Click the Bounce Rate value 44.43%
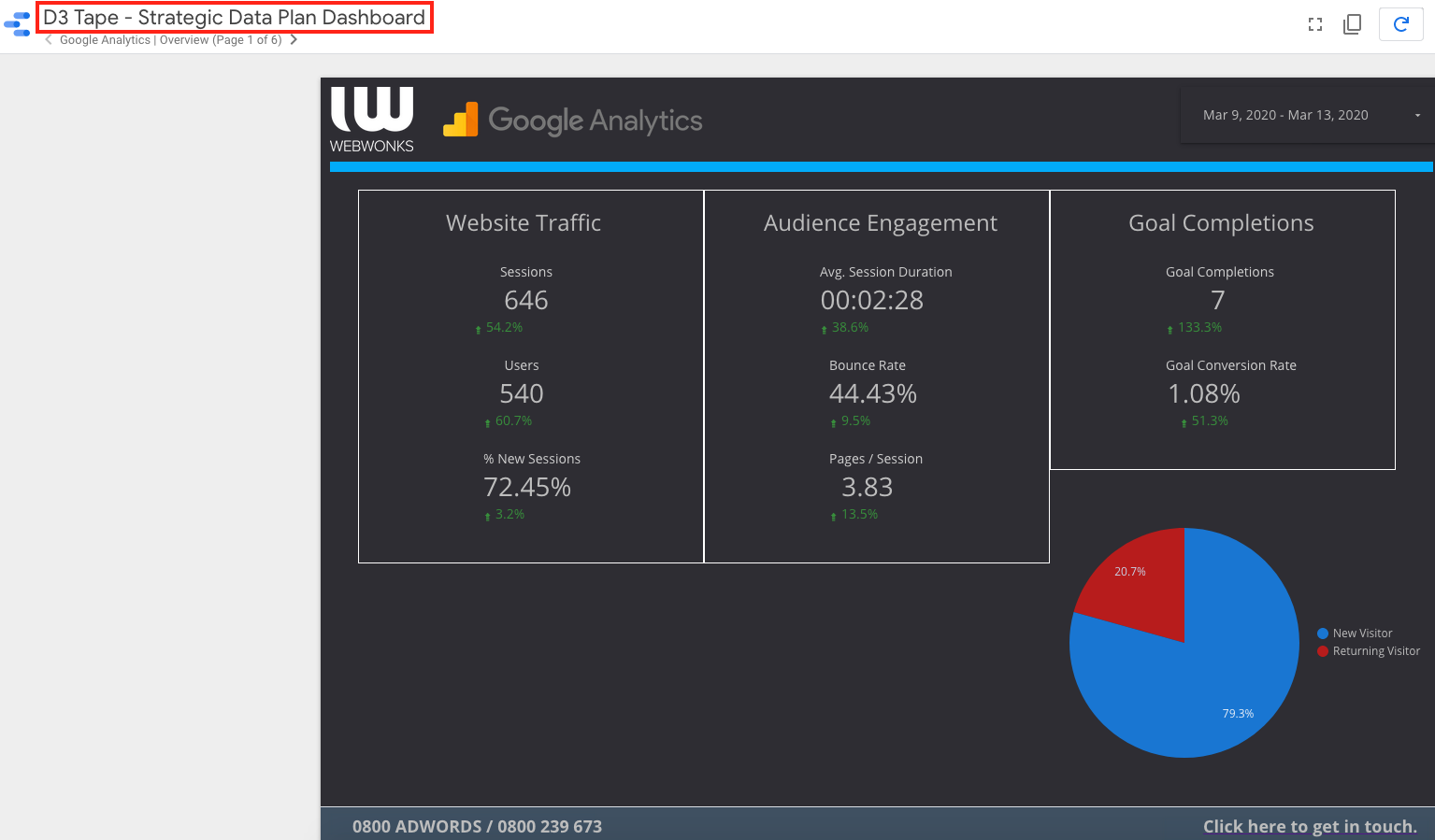The width and height of the screenshot is (1435, 840). 873,393
